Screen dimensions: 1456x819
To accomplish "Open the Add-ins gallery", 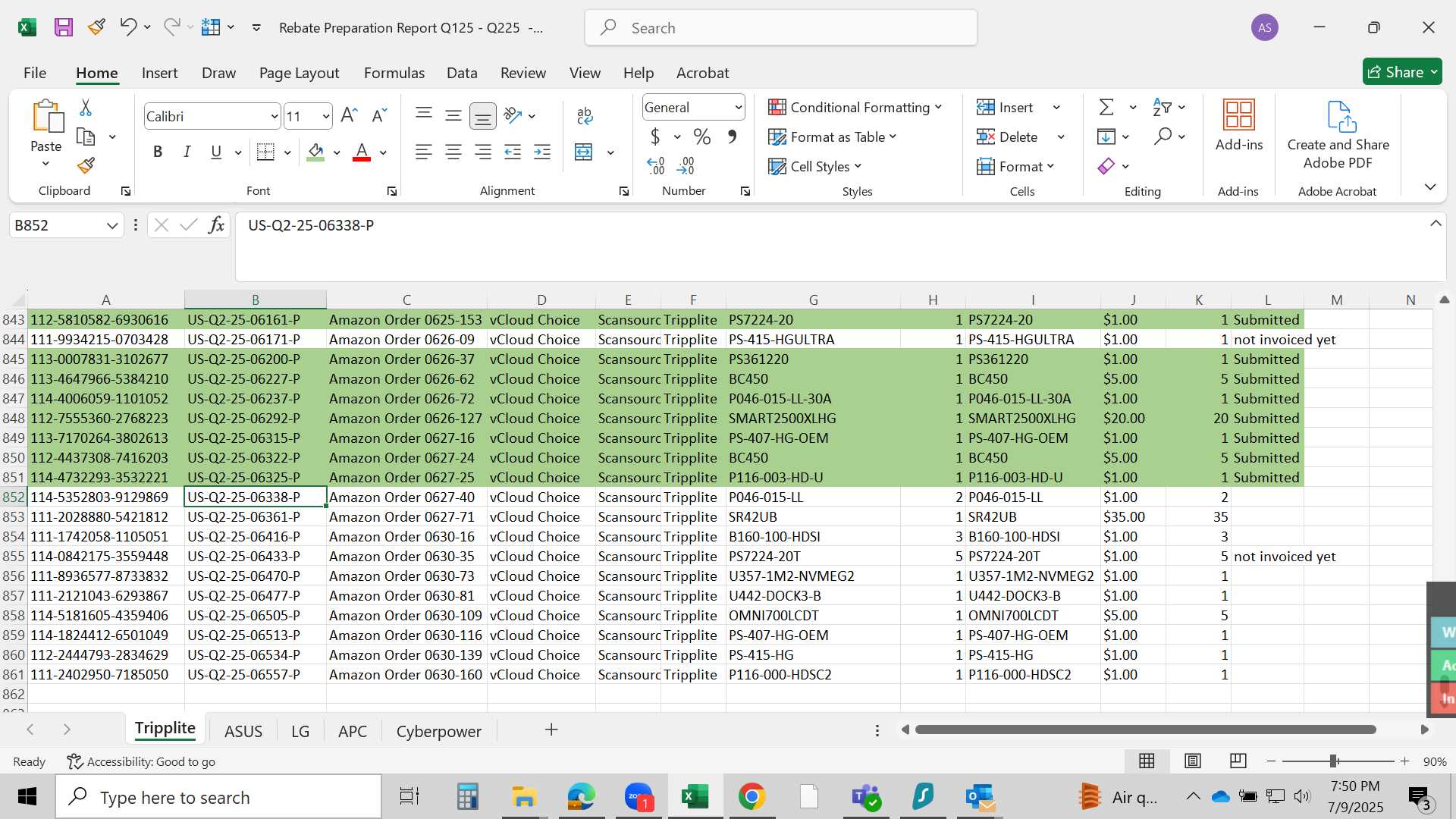I will pos(1239,126).
